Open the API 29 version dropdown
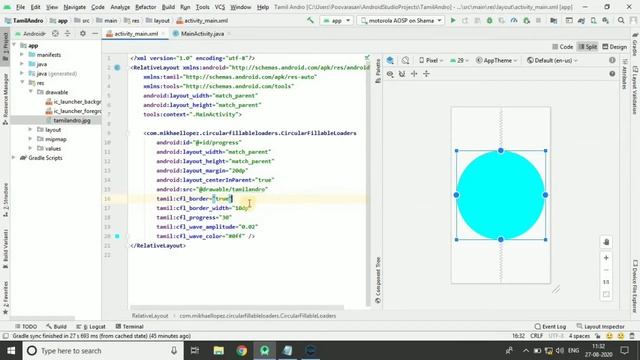The image size is (640, 360). [459, 60]
